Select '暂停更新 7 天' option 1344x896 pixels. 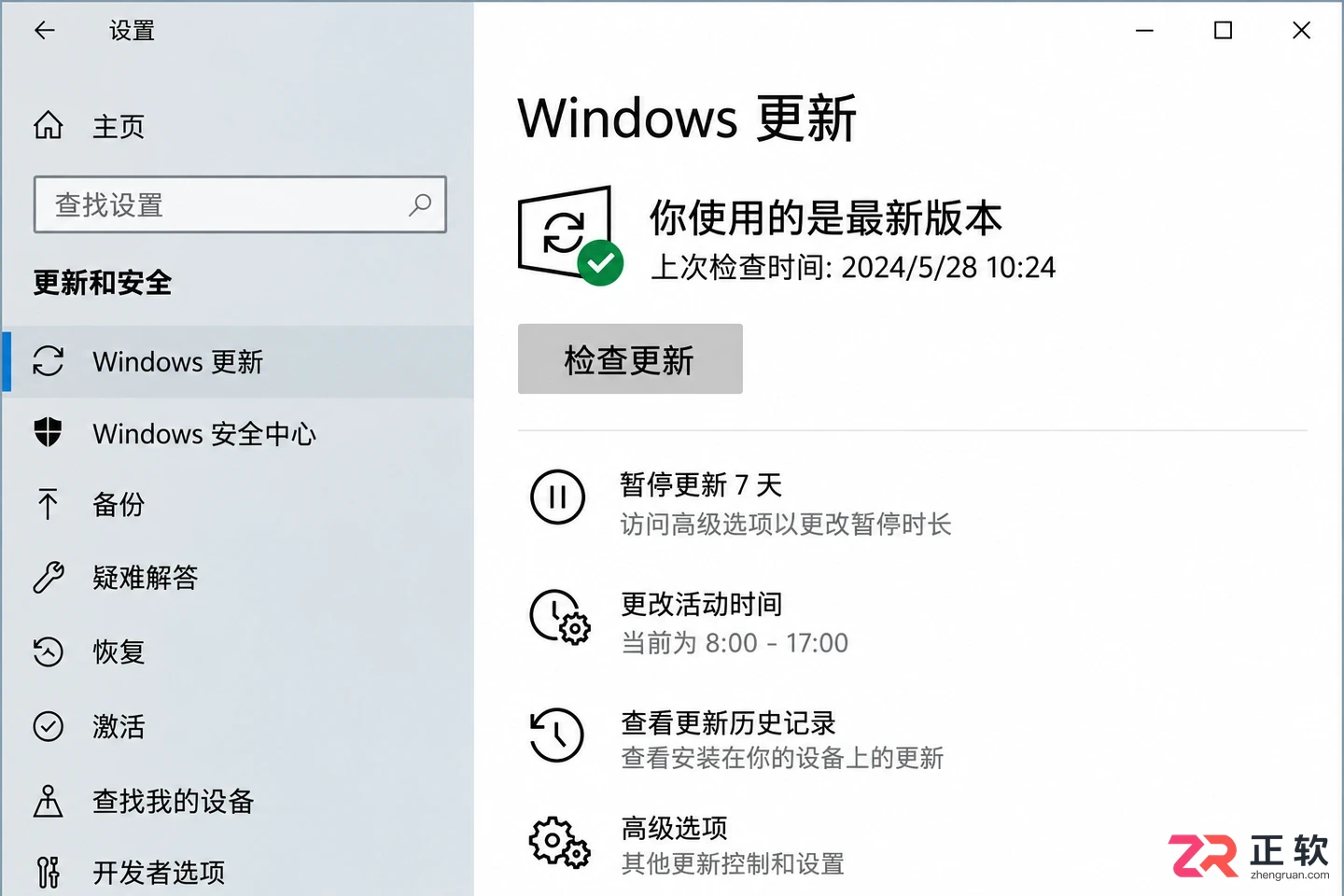point(701,484)
